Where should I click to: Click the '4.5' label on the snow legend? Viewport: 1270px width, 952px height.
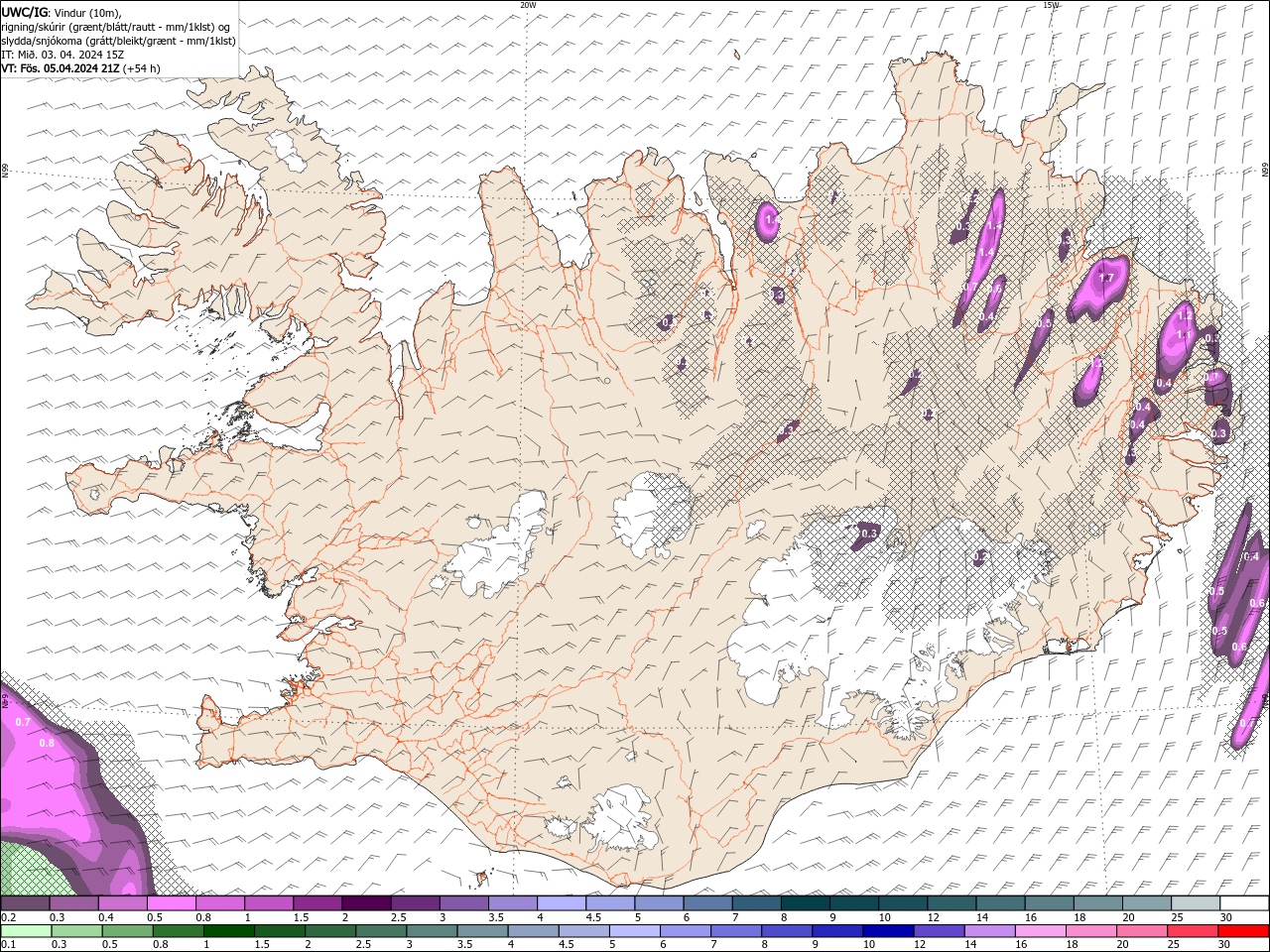click(x=593, y=917)
